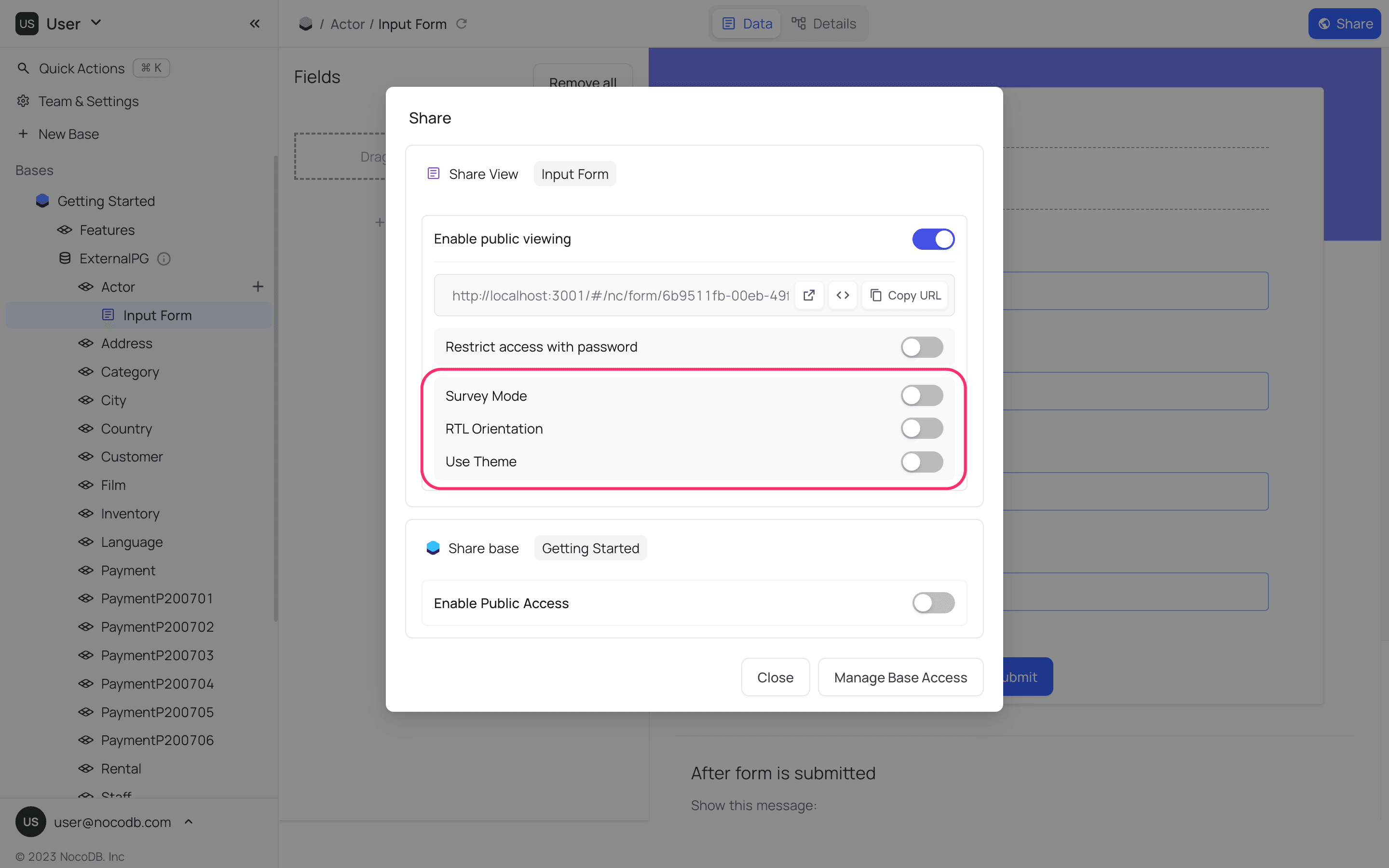Open the User account dropdown
The width and height of the screenshot is (1389, 868).
click(96, 23)
